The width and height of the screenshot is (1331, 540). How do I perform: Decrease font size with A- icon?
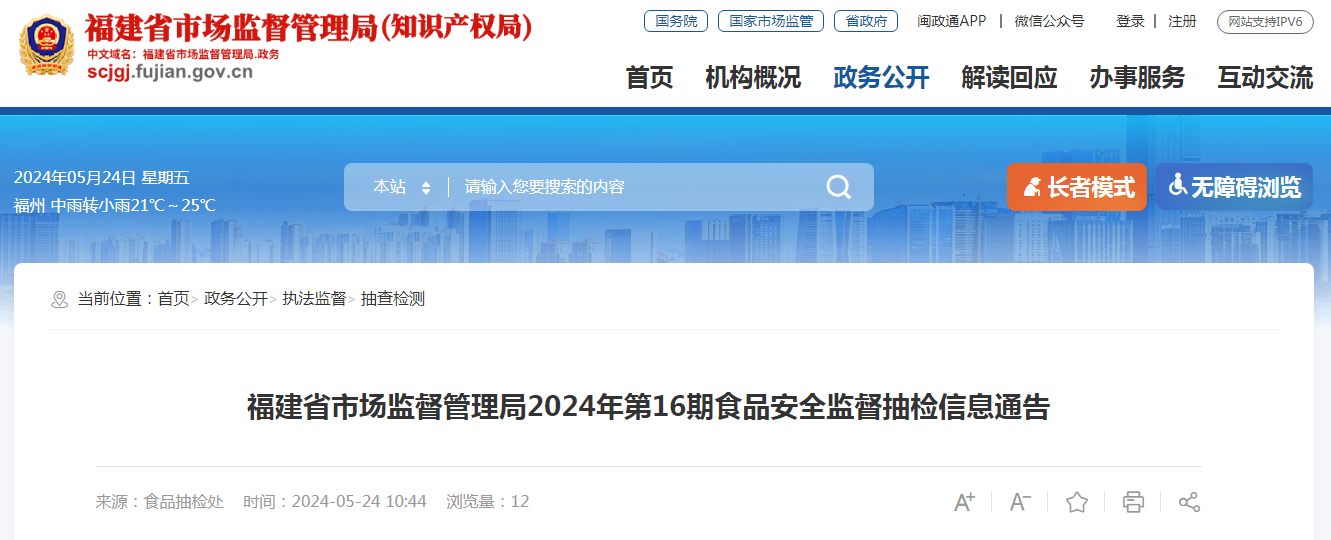[x=1020, y=502]
